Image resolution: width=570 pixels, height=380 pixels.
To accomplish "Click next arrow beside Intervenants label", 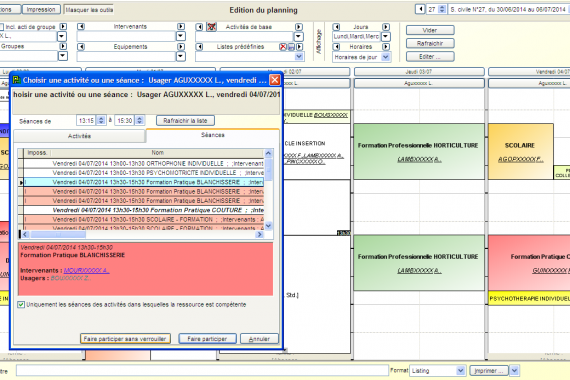I will tap(181, 27).
